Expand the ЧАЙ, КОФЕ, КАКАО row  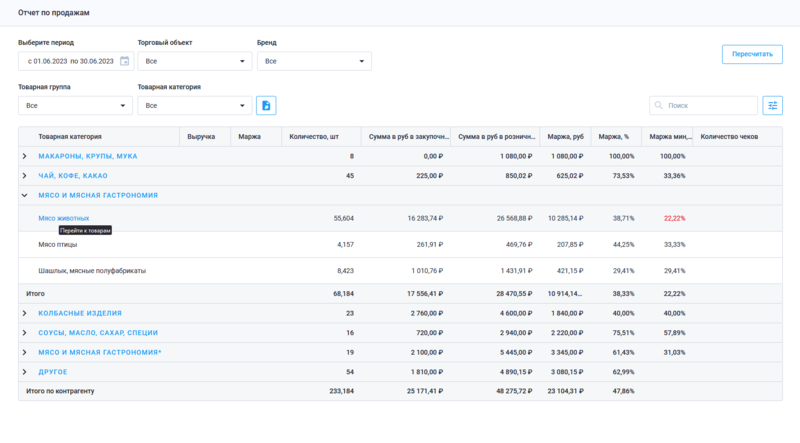pos(24,176)
